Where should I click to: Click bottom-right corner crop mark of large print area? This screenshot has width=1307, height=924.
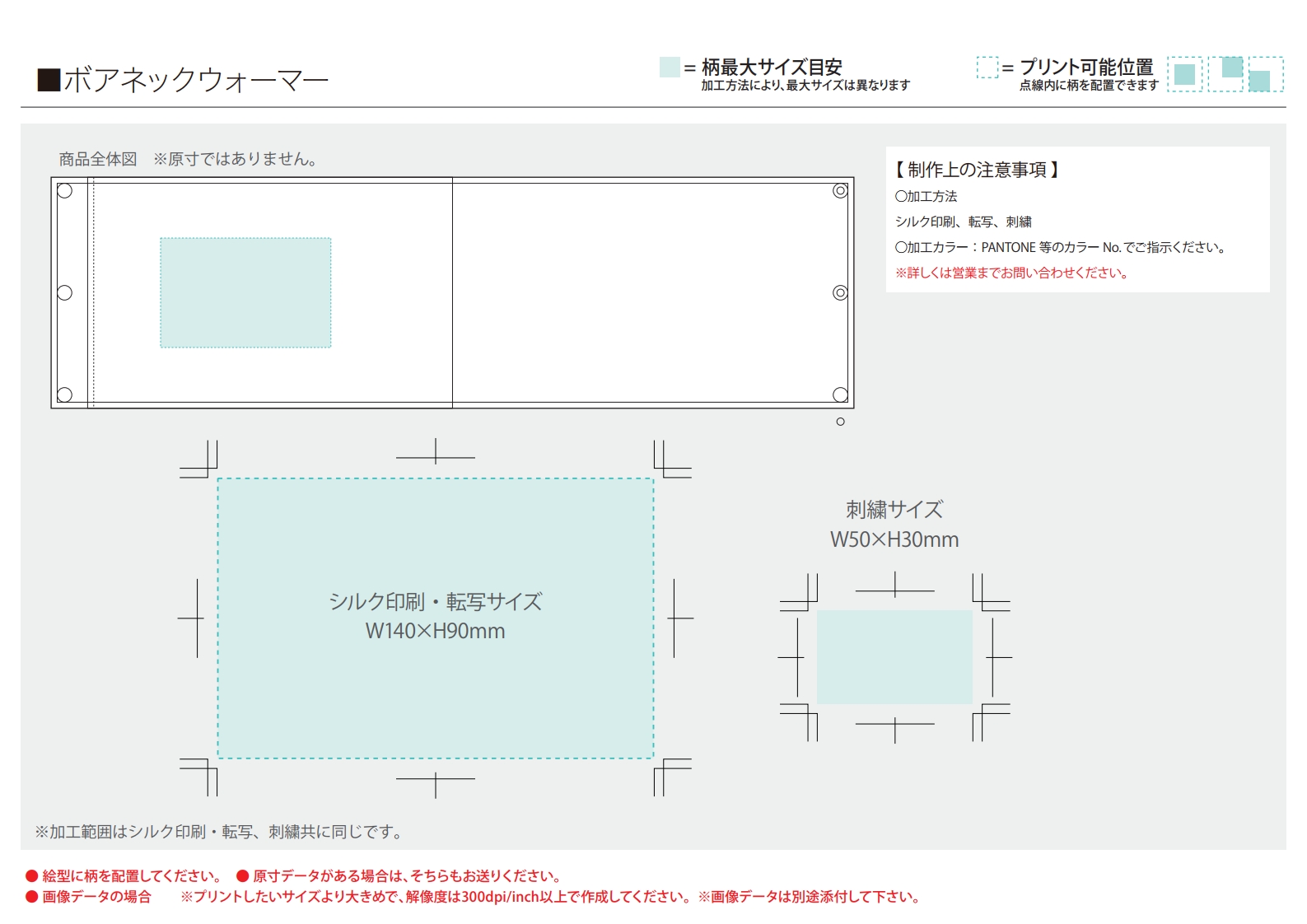673,777
